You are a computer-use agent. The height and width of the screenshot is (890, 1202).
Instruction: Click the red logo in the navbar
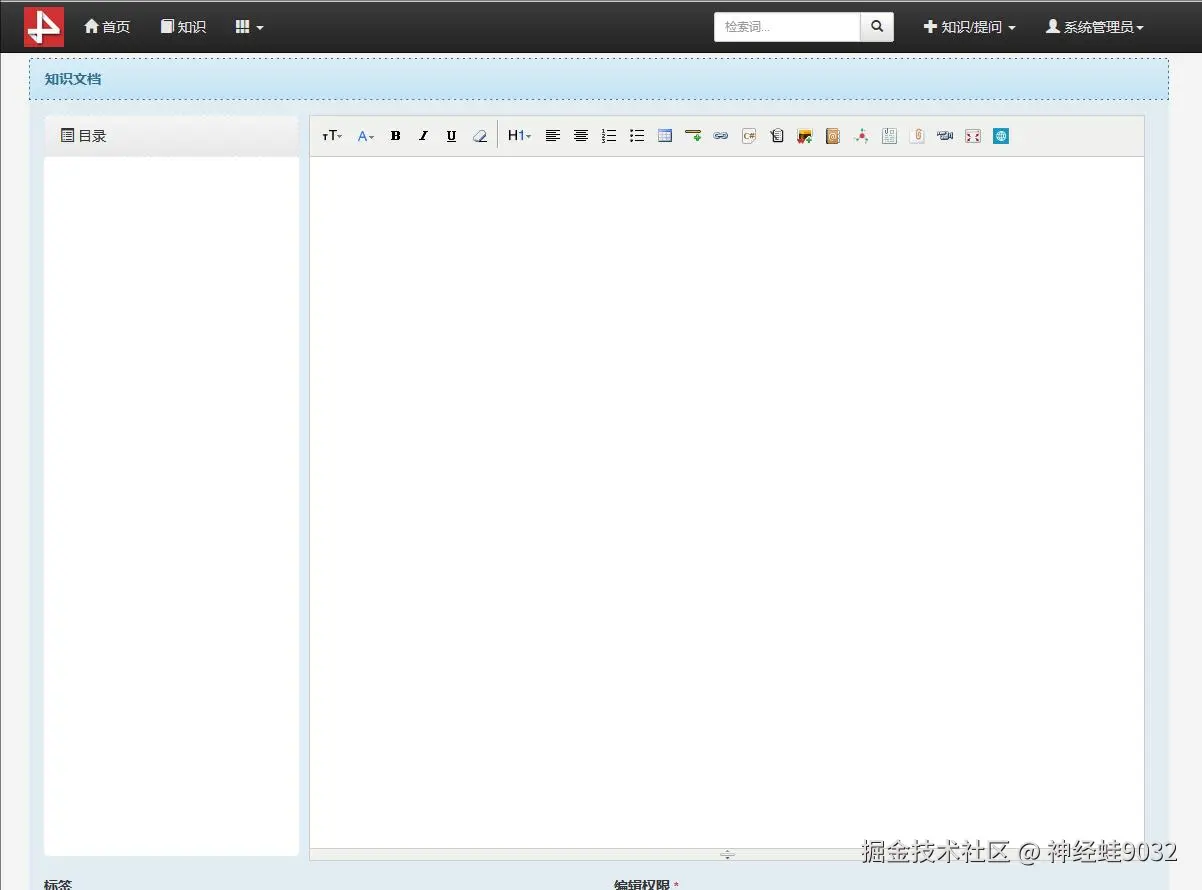point(44,27)
